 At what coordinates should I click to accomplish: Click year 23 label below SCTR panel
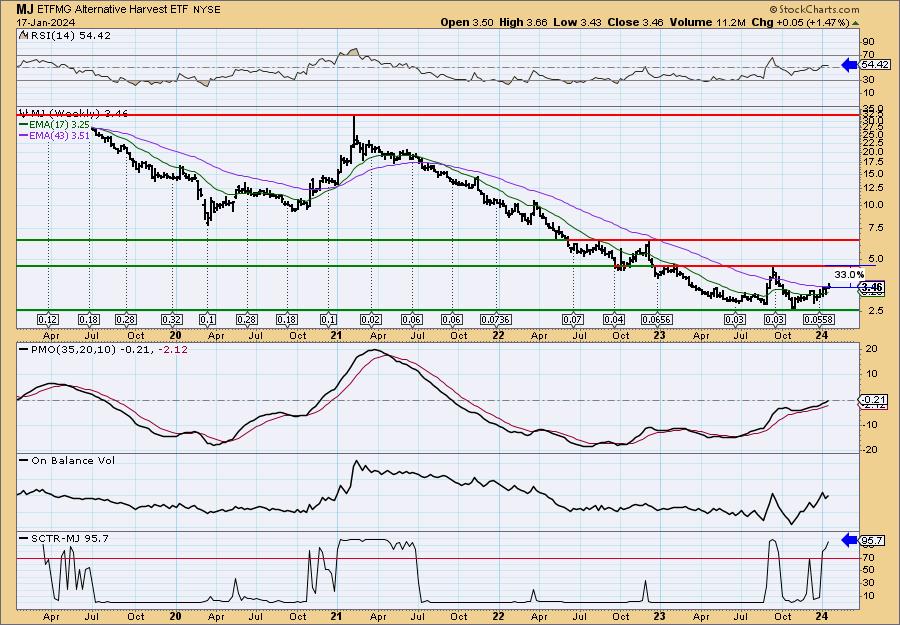click(660, 616)
